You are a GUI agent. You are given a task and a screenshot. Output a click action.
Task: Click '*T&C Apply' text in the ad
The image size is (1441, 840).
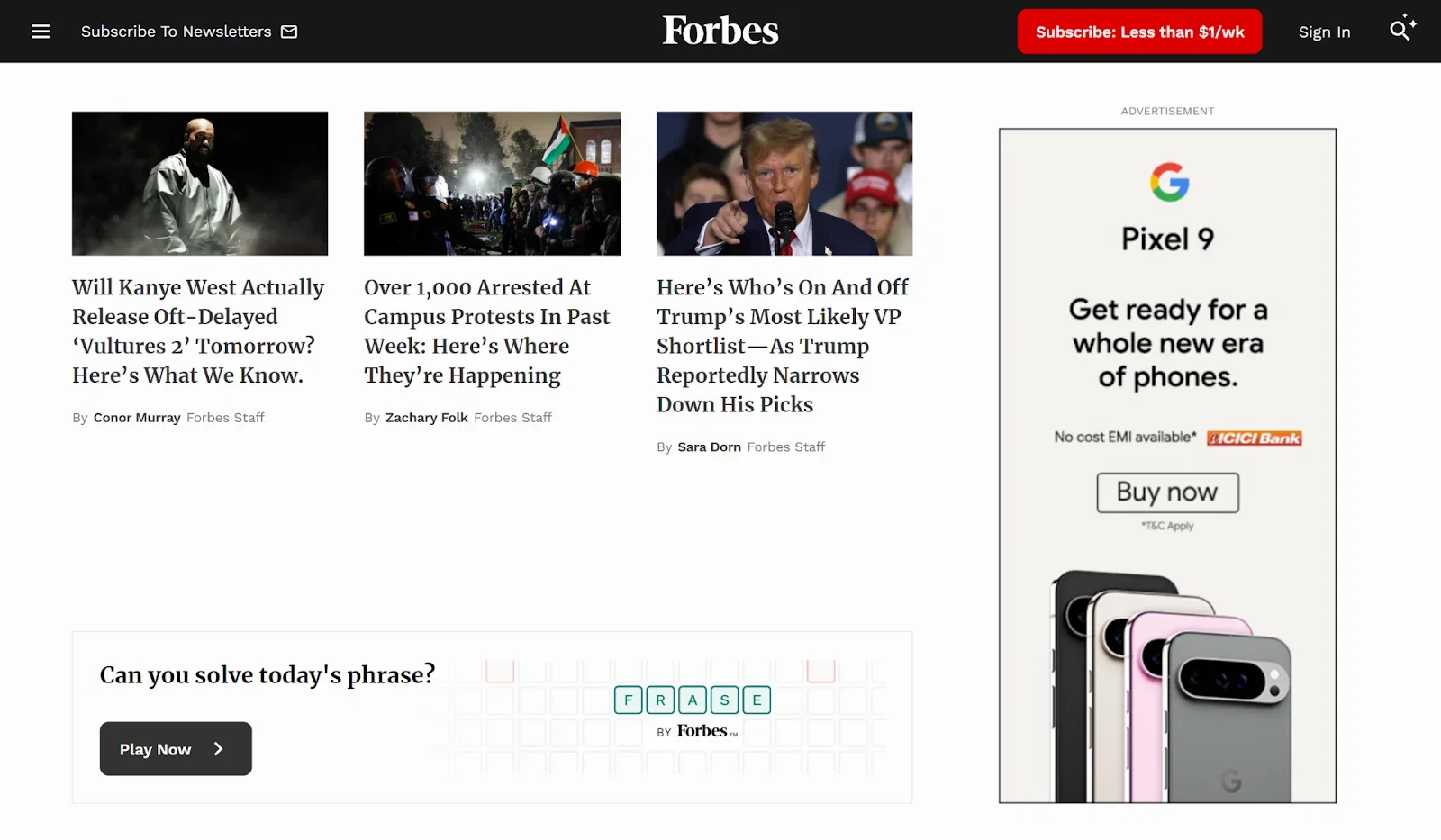(x=1168, y=526)
